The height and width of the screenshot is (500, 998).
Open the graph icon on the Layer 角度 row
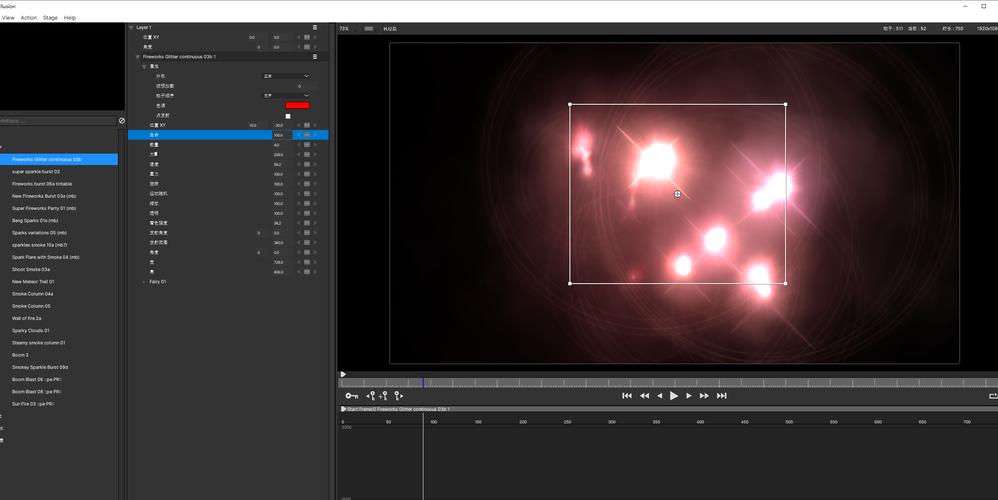[307, 47]
